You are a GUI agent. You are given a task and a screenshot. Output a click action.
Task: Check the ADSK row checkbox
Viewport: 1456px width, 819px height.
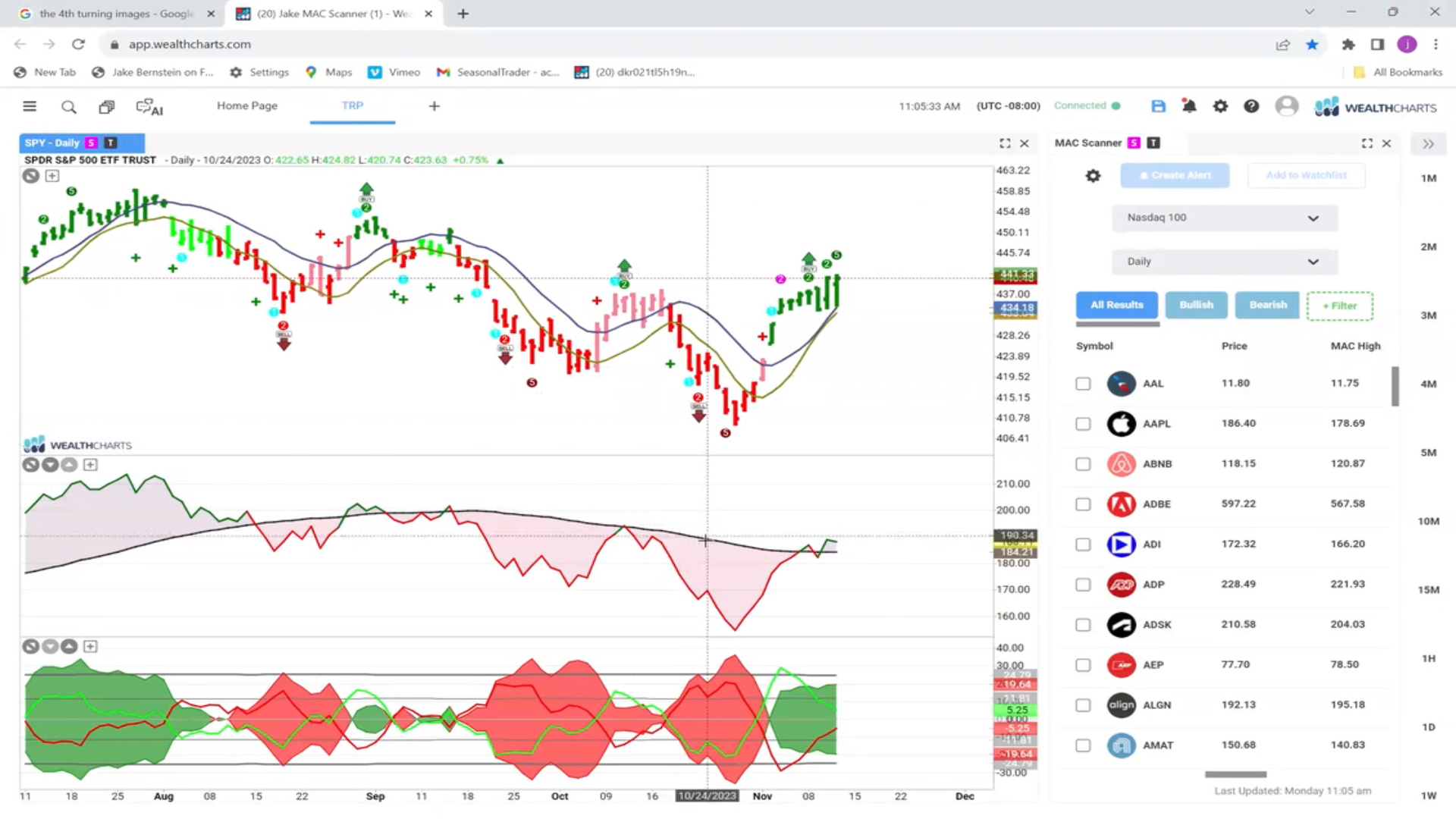(x=1083, y=625)
